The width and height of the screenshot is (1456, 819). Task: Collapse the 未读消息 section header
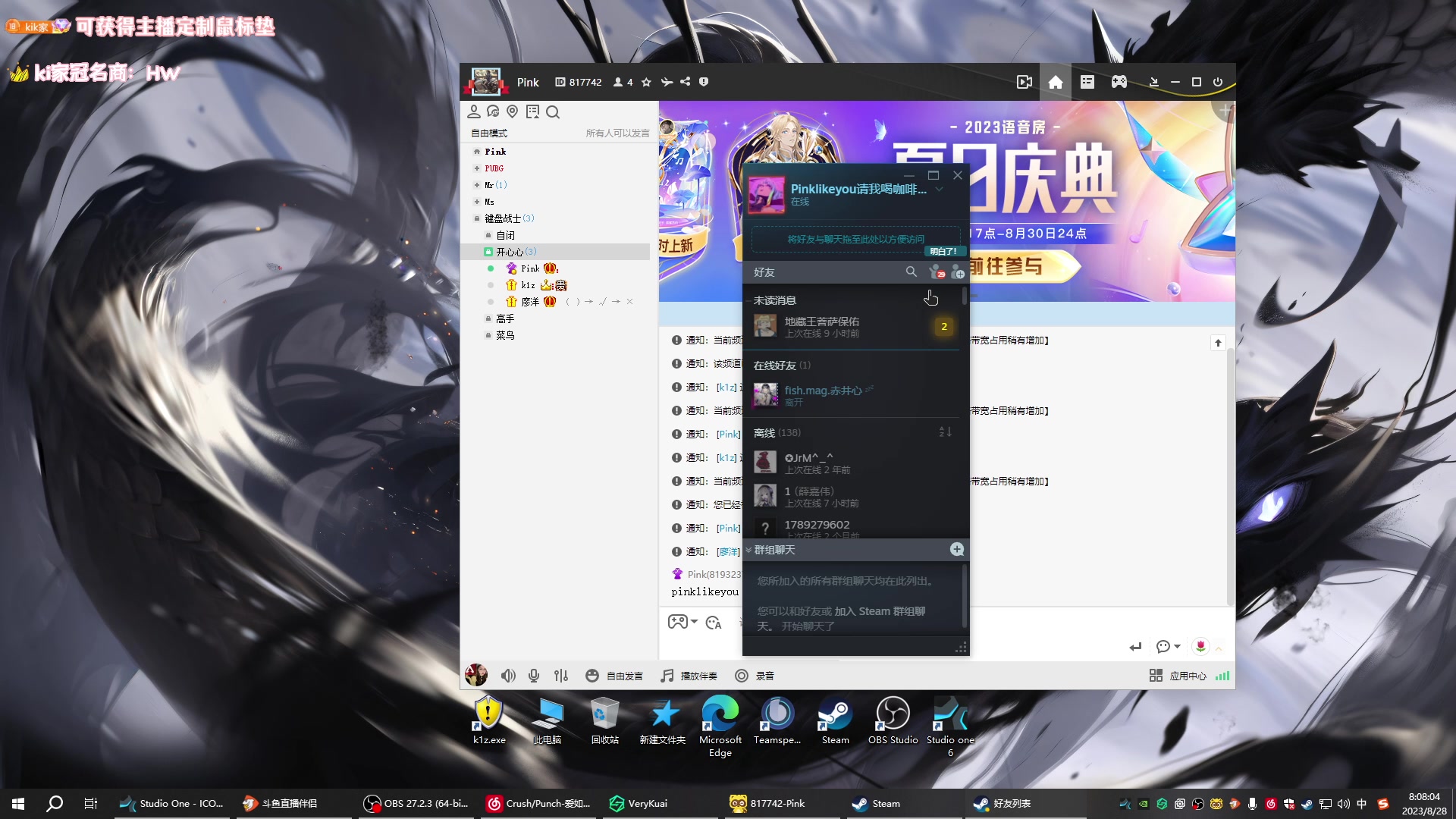pyautogui.click(x=774, y=300)
